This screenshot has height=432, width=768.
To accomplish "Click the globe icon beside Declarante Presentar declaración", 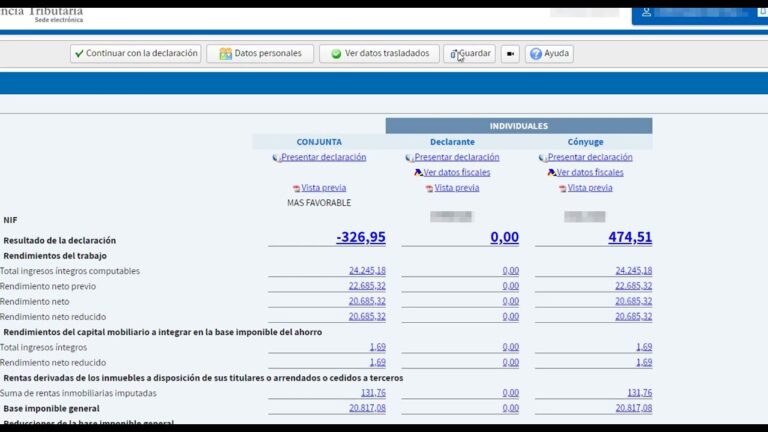I will point(409,158).
